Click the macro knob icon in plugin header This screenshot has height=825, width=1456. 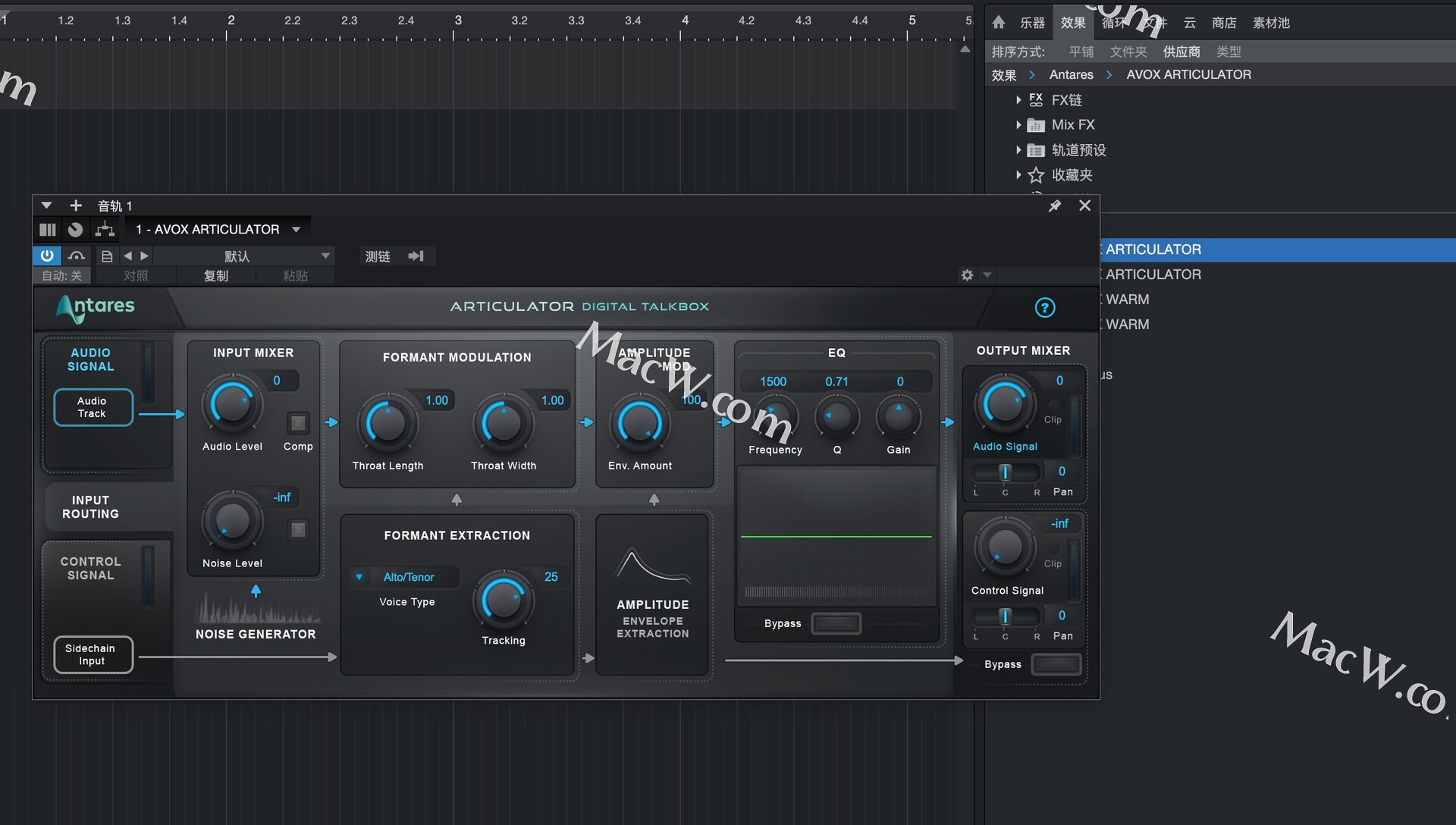75,229
